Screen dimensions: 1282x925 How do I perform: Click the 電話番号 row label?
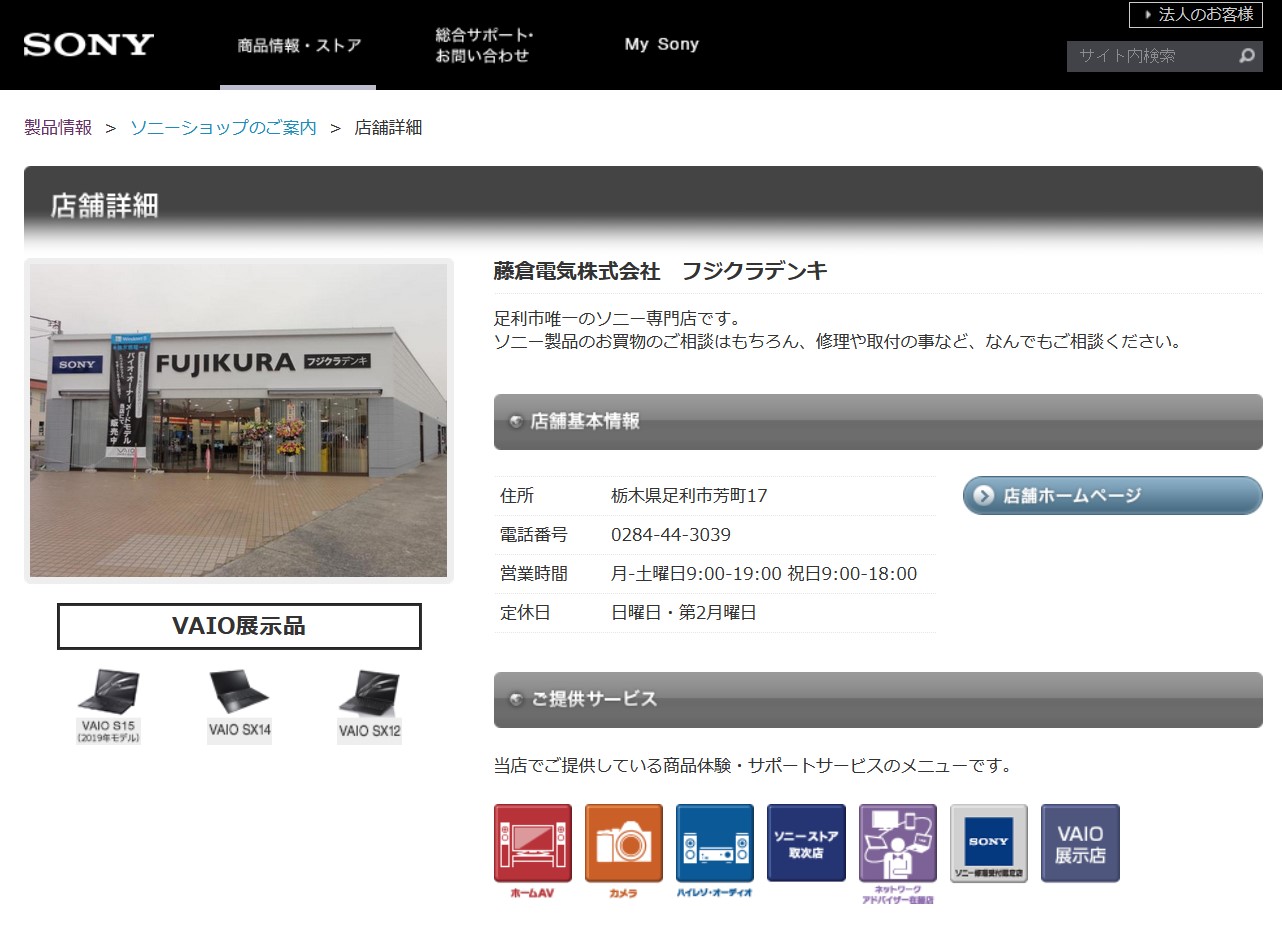534,535
